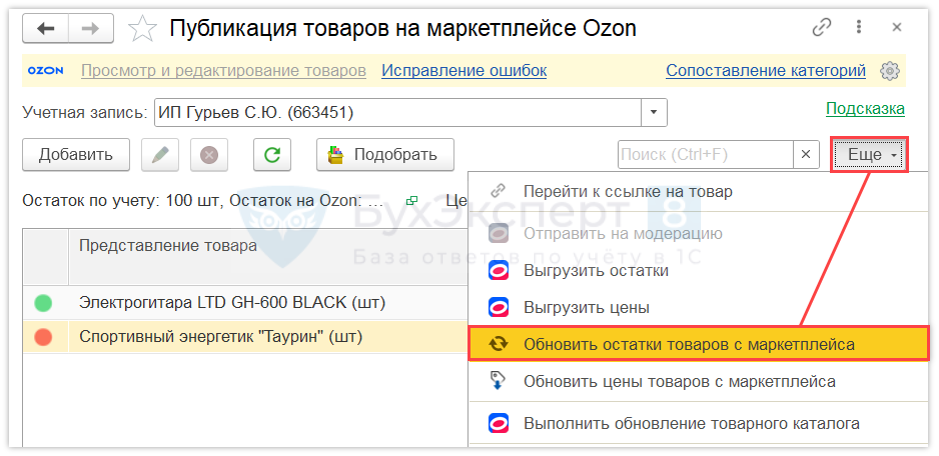Close the Ozon publication form
Viewport: 939px width, 456px height.
(x=896, y=28)
